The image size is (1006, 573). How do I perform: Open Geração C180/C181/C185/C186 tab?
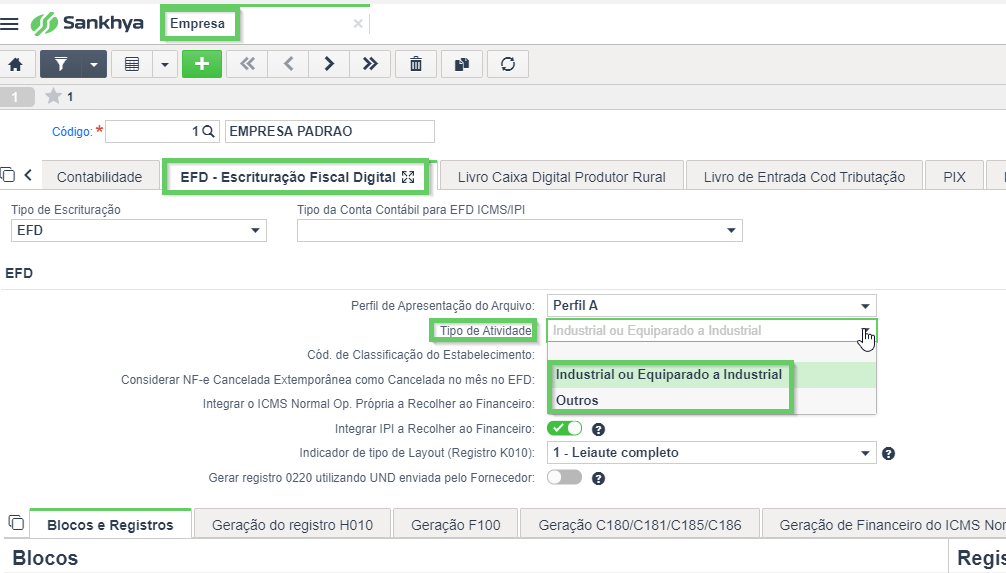tap(640, 525)
